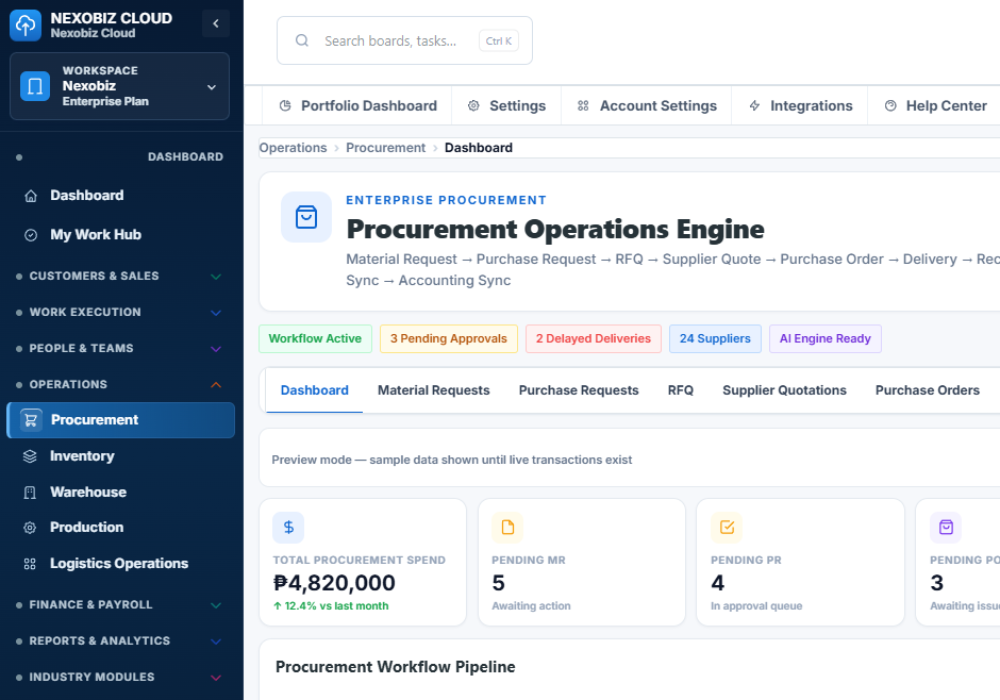1000x700 pixels.
Task: Switch to the Material Requests tab
Action: (434, 390)
